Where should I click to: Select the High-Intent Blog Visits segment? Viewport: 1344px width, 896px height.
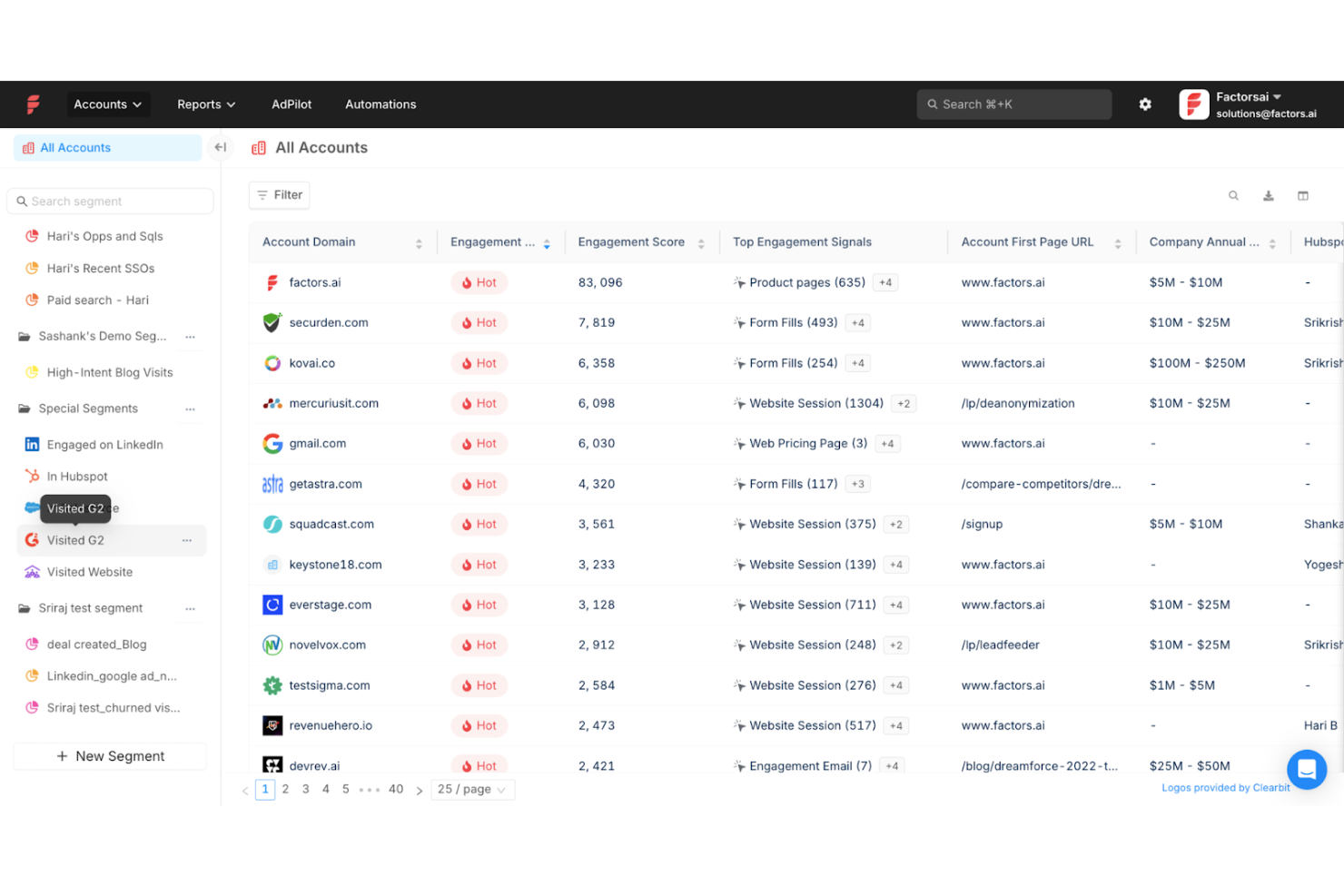[x=109, y=372]
